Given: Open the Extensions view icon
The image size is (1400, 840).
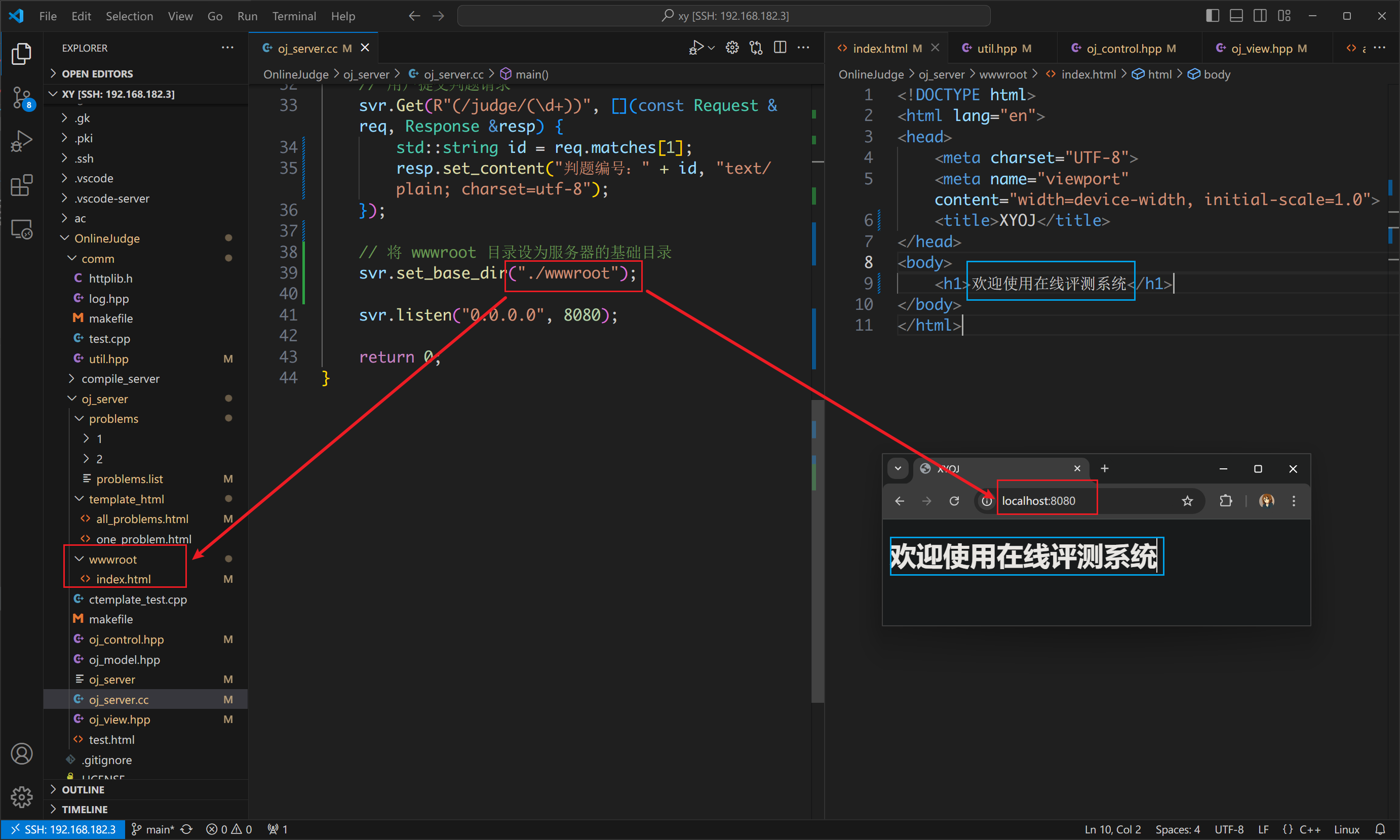Looking at the screenshot, I should pos(21,186).
